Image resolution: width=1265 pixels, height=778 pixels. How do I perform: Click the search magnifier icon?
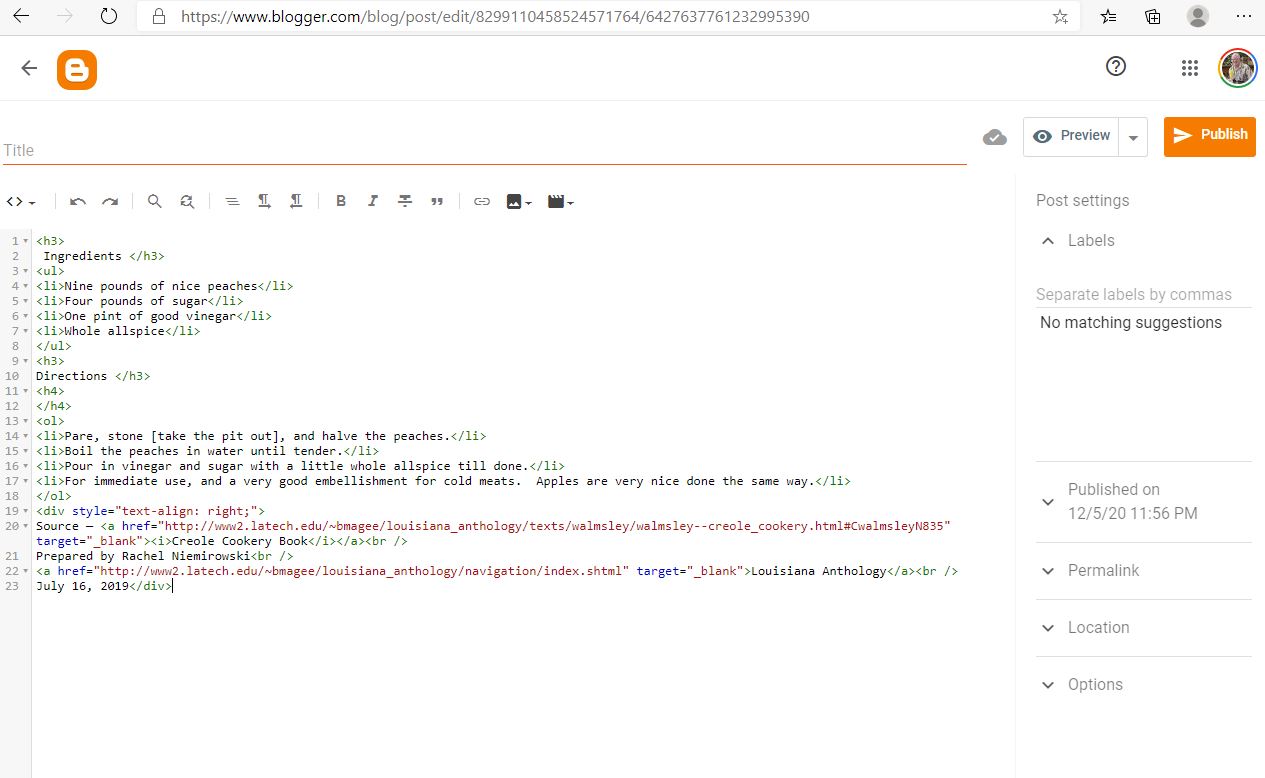click(154, 202)
